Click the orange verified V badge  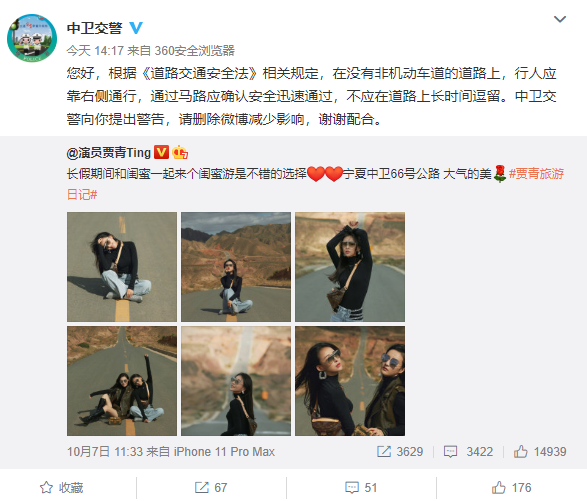coord(161,152)
